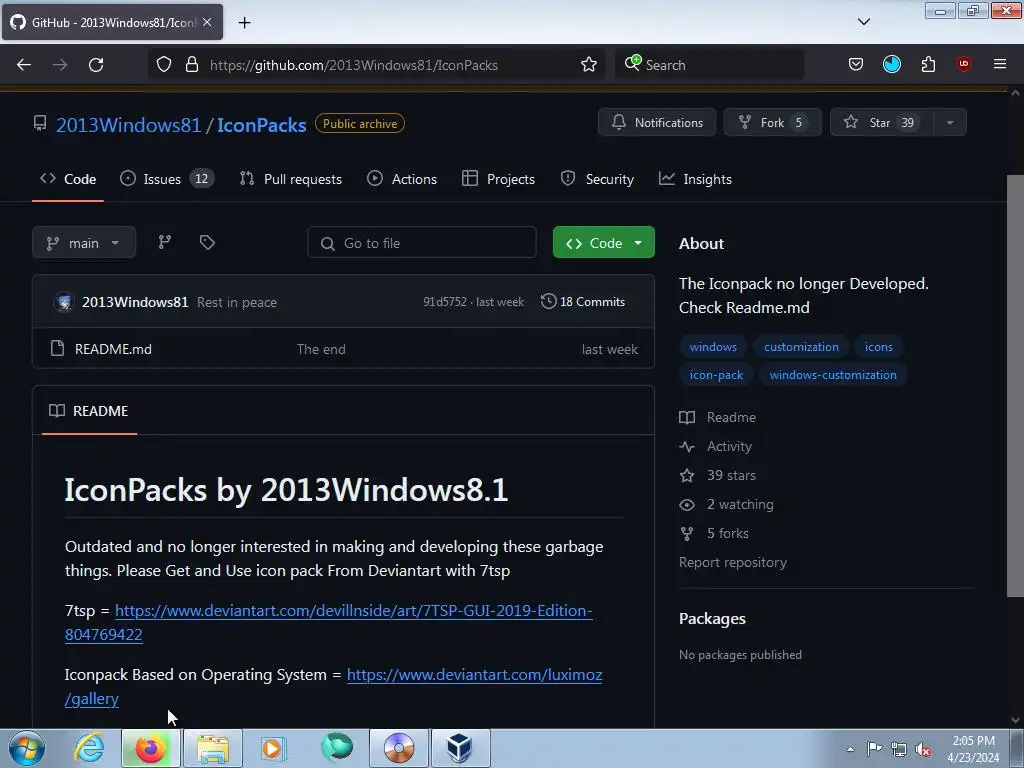Open commit 91d5752 hash link
The image size is (1024, 768).
pos(445,302)
